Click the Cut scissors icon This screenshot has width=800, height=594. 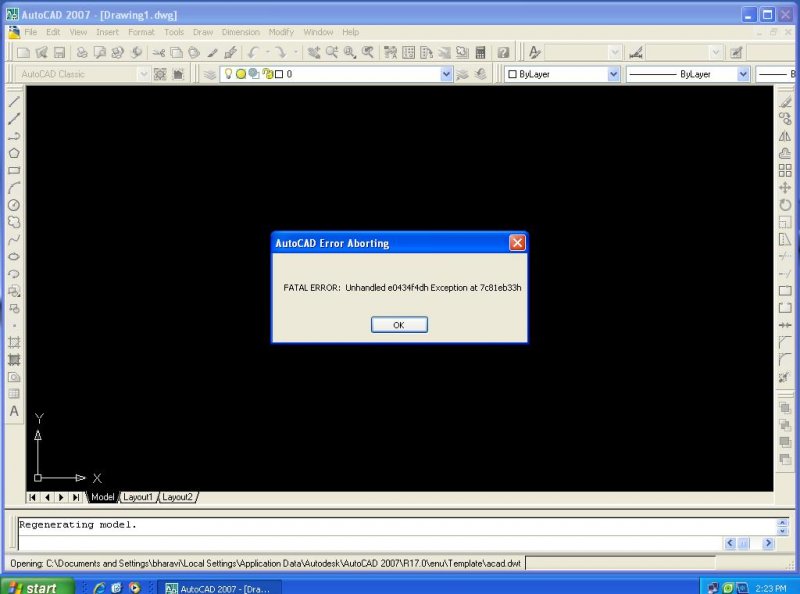pyautogui.click(x=159, y=52)
